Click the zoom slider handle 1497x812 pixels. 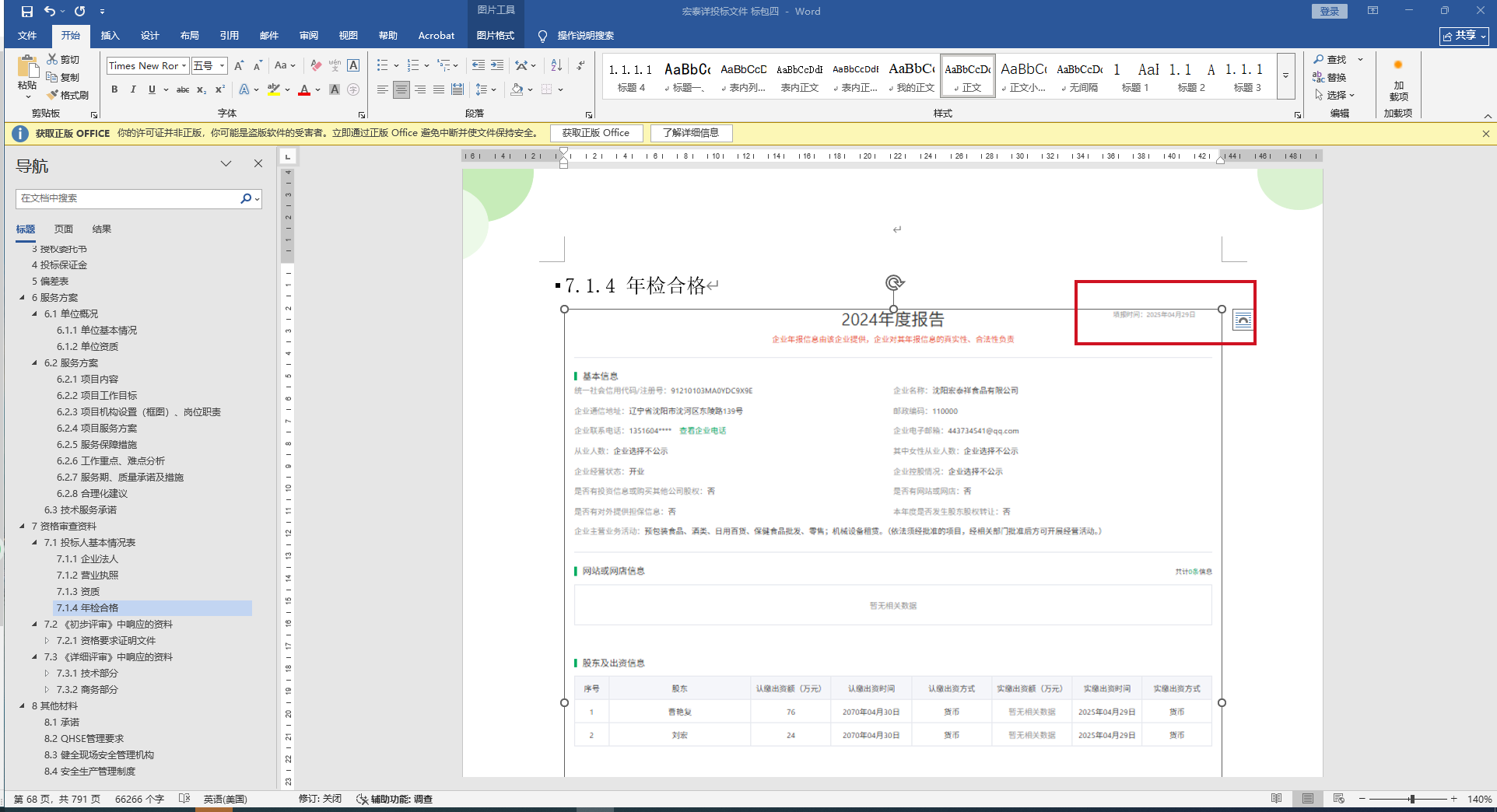click(x=1411, y=799)
